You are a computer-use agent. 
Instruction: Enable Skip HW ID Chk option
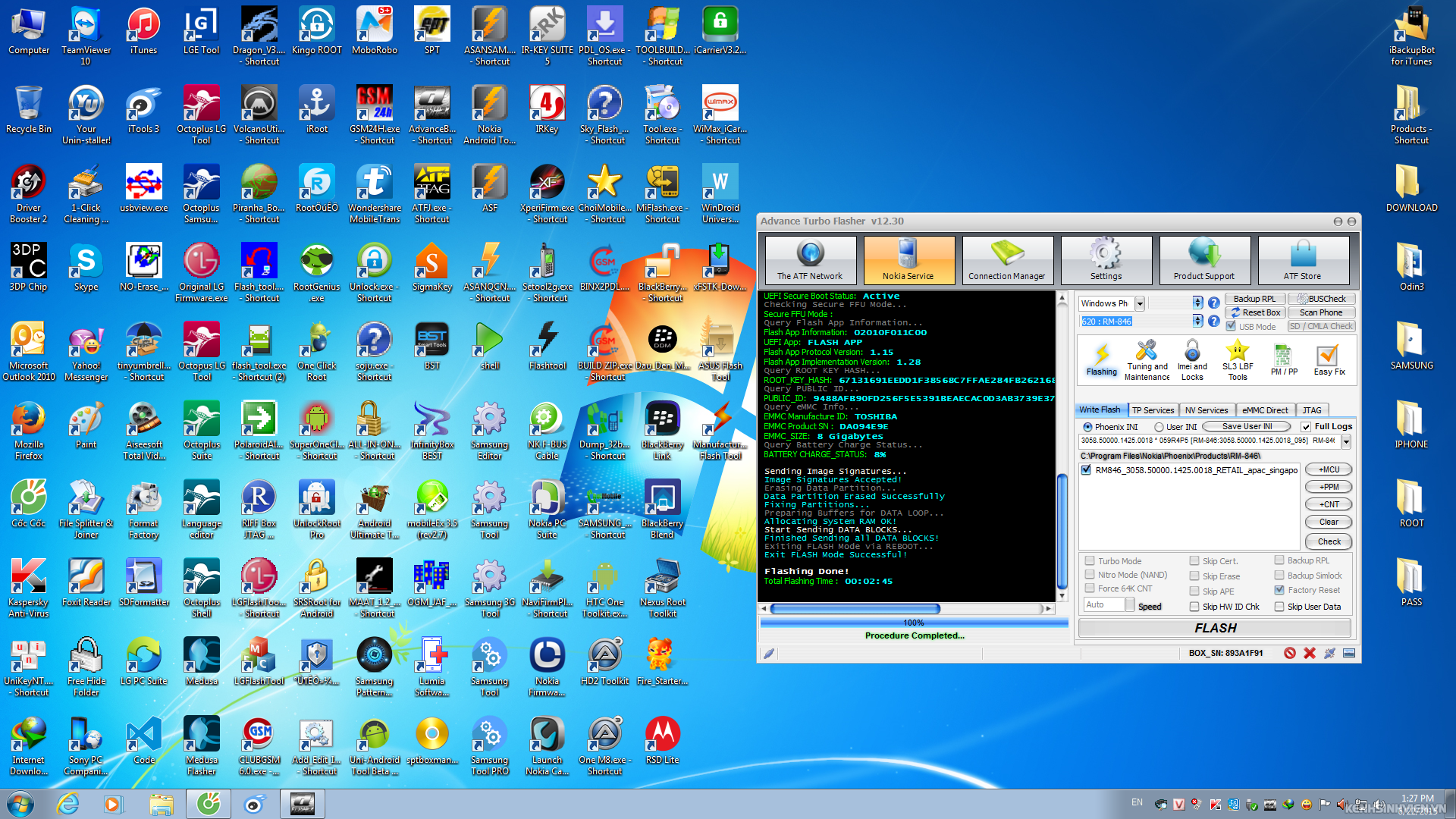1194,607
